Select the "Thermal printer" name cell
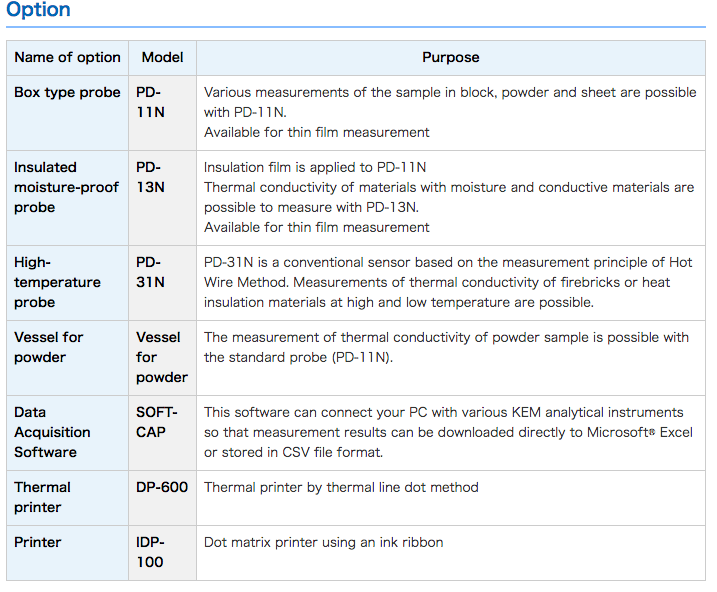 42,497
